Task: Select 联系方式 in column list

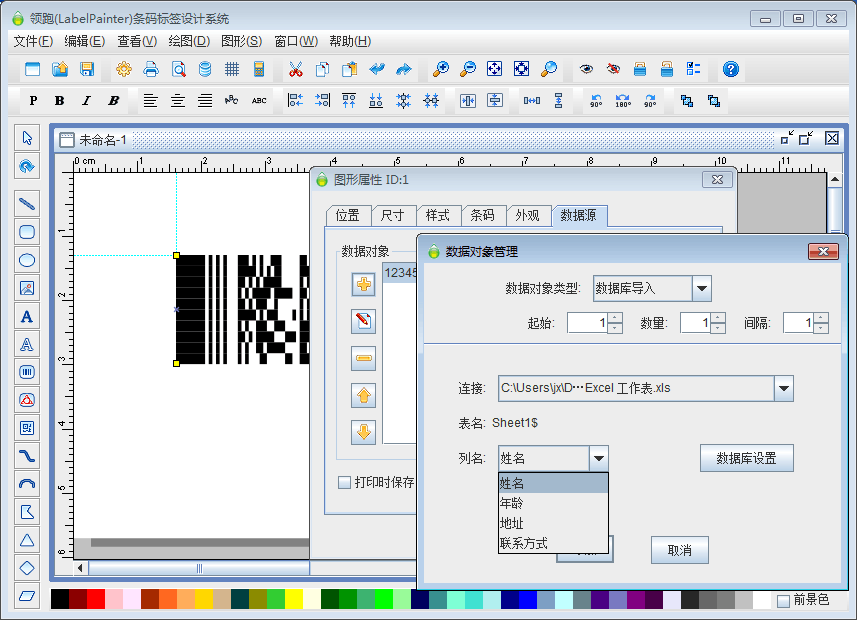Action: [x=553, y=543]
